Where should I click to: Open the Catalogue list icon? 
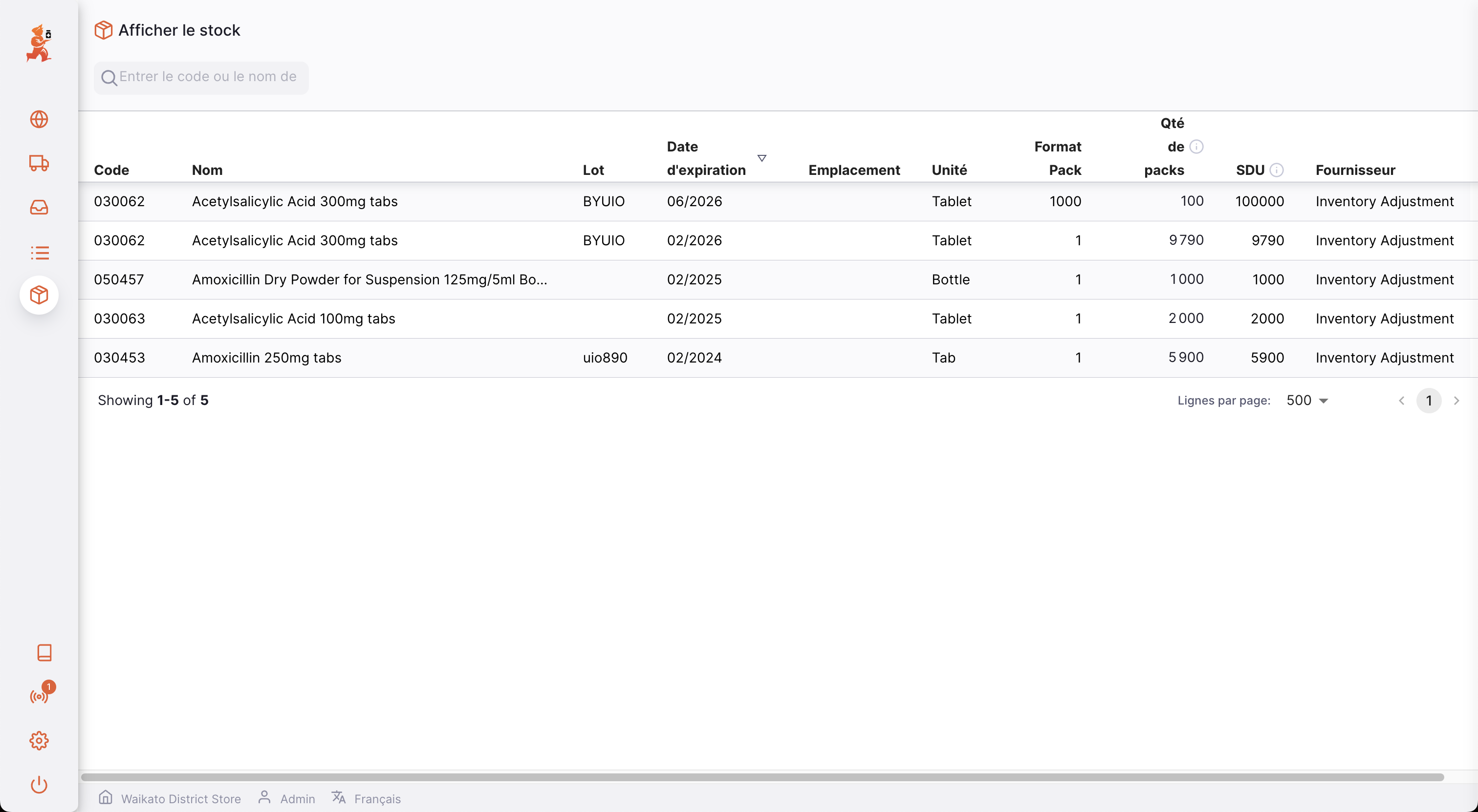(39, 252)
